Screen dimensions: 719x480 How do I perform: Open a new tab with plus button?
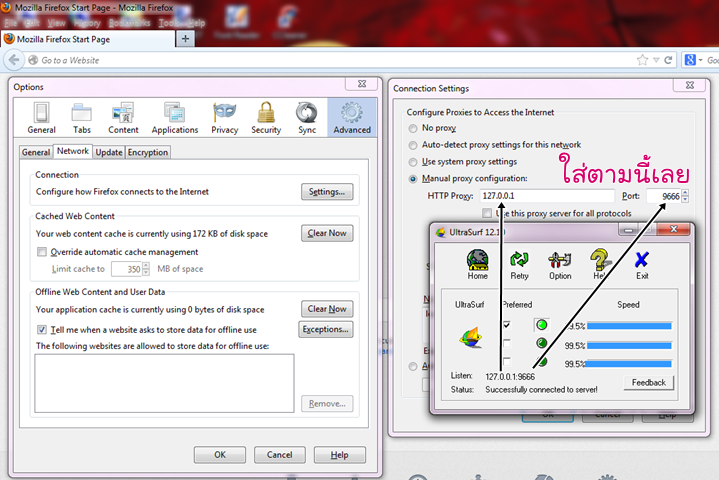(x=185, y=39)
